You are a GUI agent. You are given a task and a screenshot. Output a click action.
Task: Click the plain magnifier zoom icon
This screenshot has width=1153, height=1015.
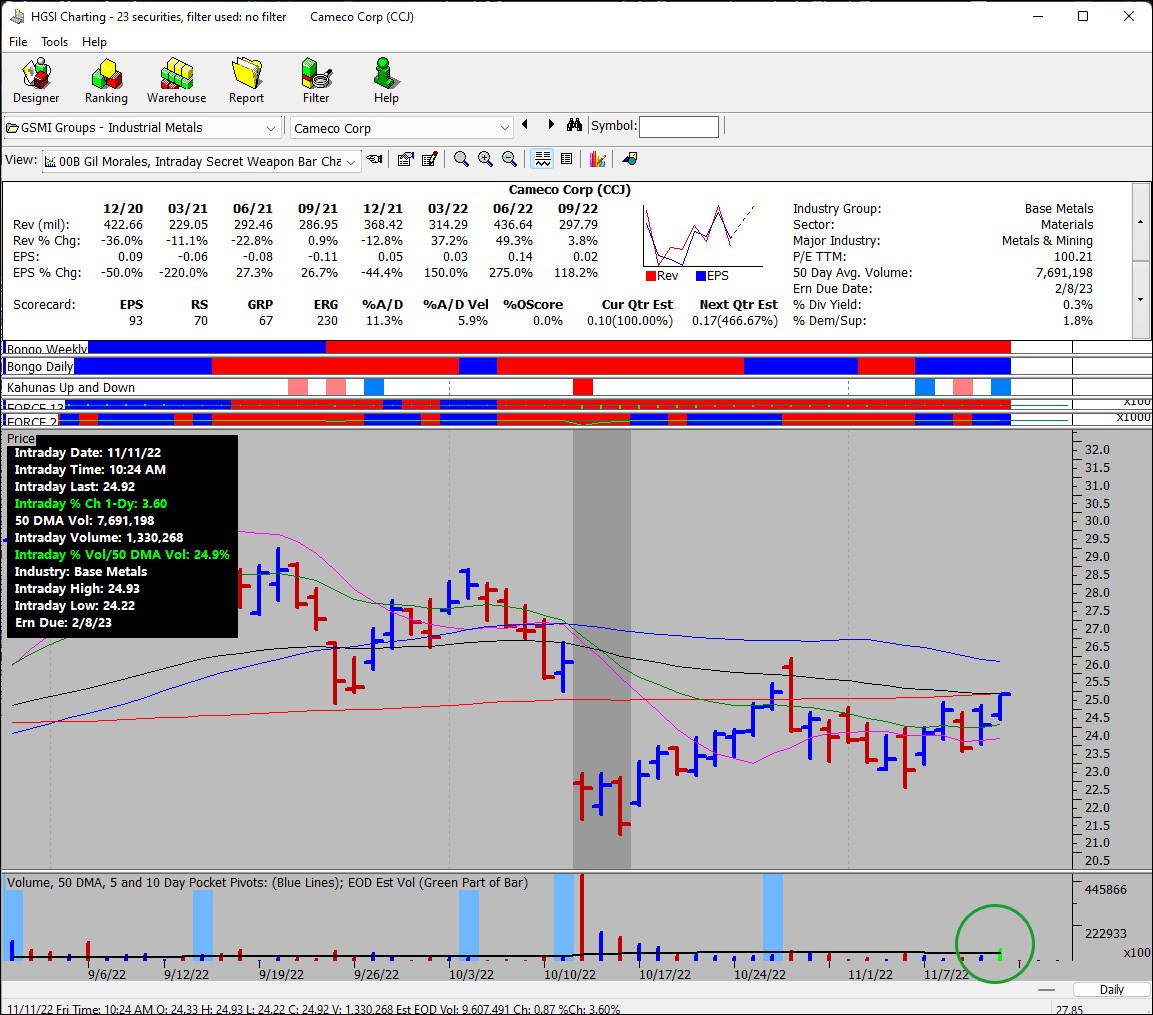461,159
